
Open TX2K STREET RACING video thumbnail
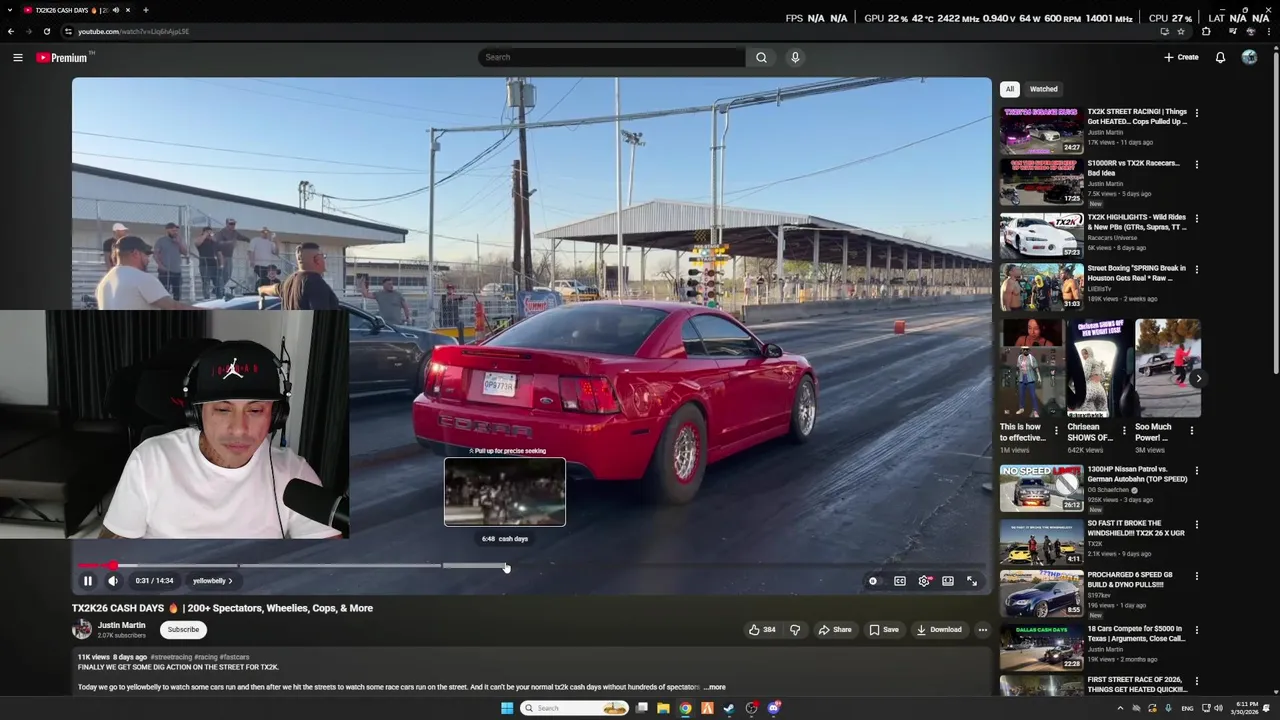tap(1041, 130)
